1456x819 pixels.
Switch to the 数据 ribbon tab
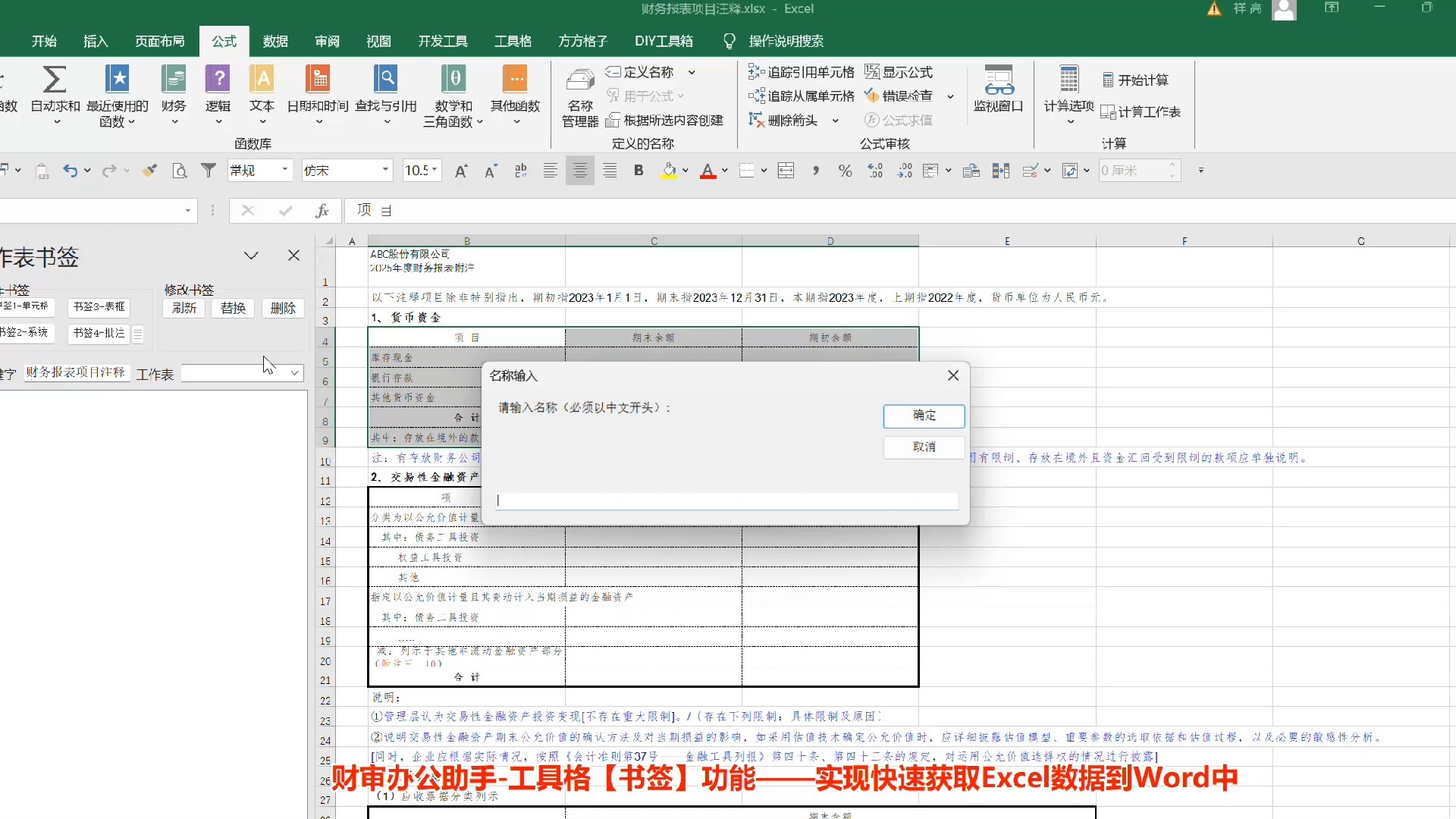275,41
